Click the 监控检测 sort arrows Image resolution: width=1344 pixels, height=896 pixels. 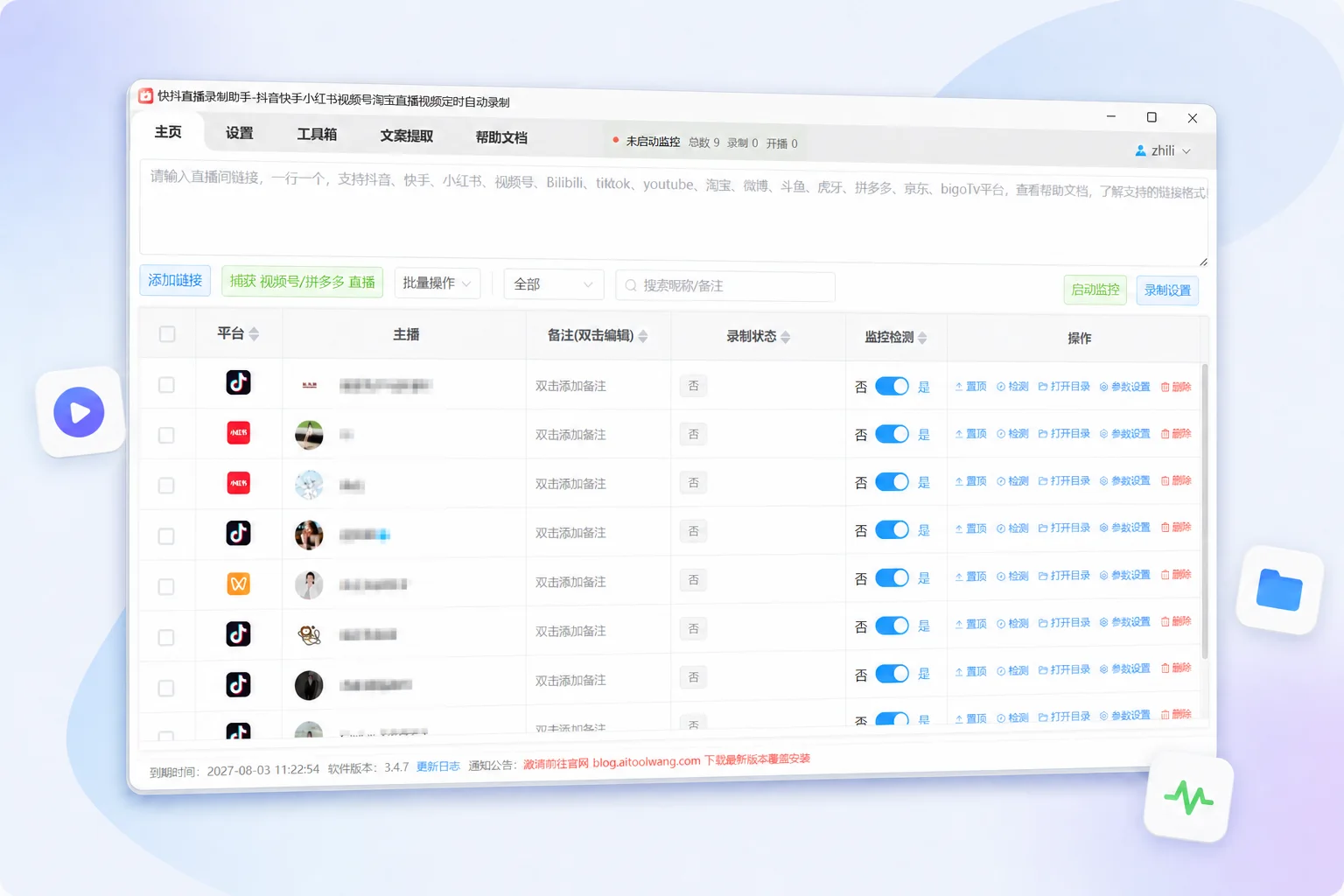pos(922,338)
